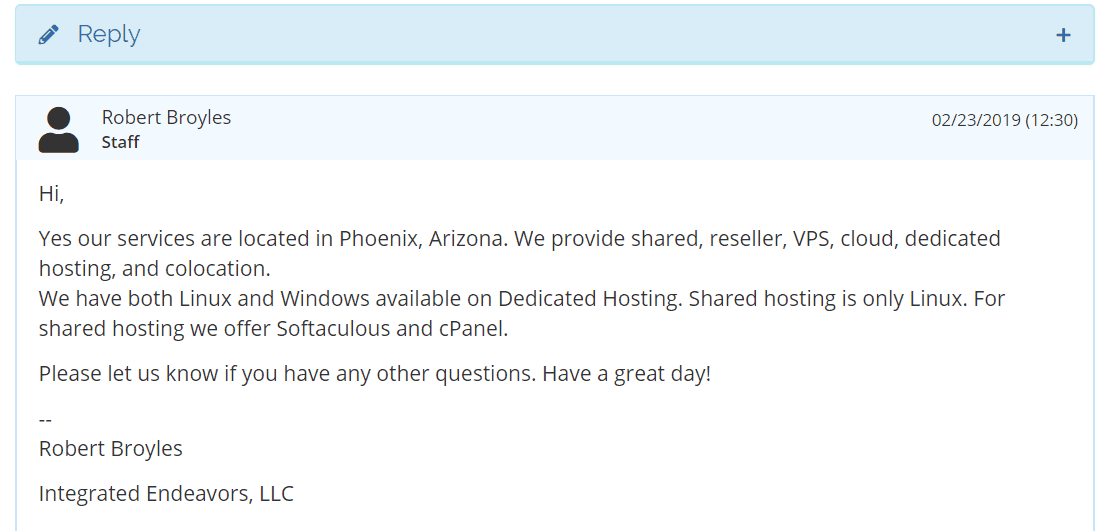Screen dimensions: 1105x531
Task: Click the "Please let us know" closing sentence
Action: coord(288,374)
